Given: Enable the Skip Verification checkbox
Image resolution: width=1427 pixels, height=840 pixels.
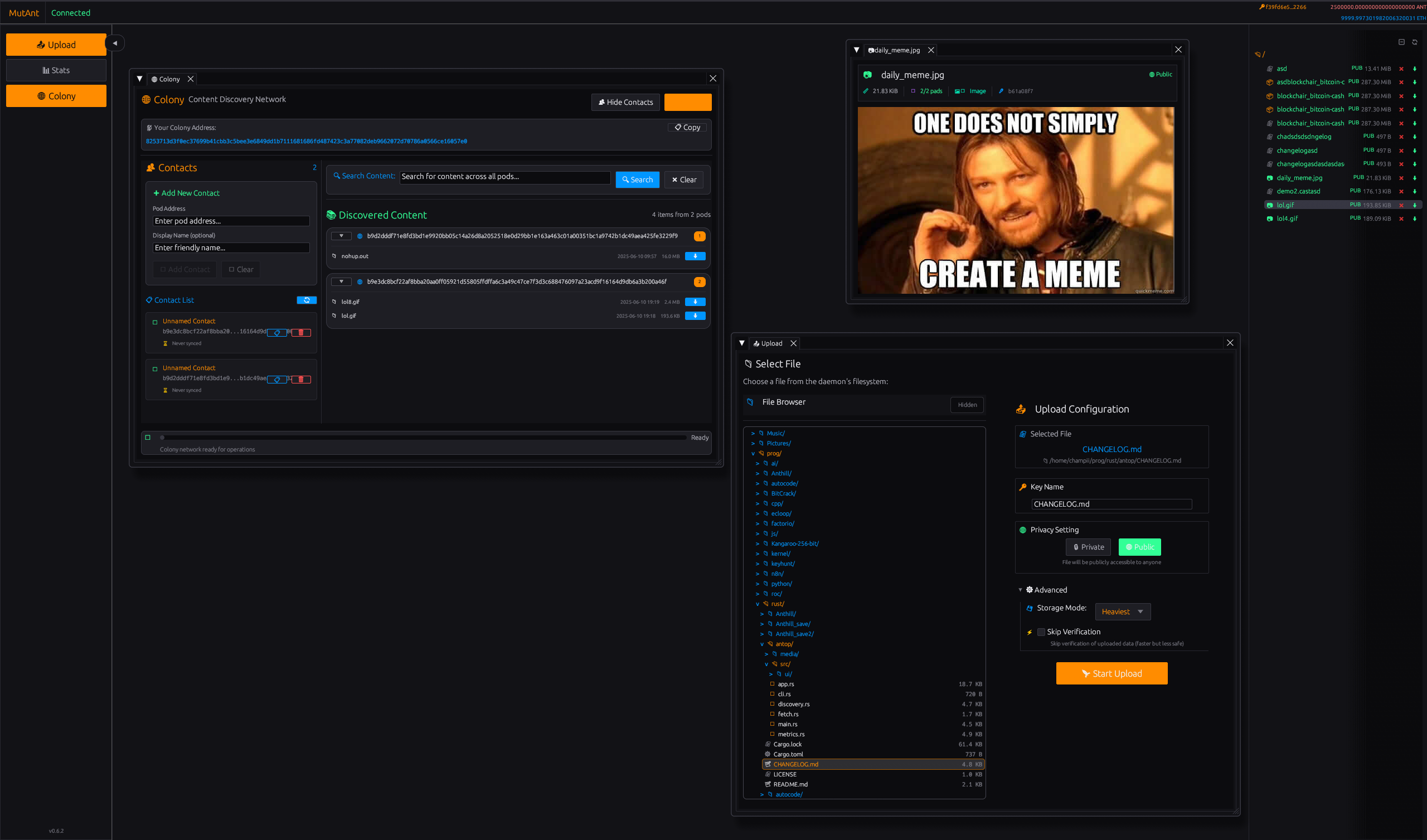Looking at the screenshot, I should pos(1041,632).
